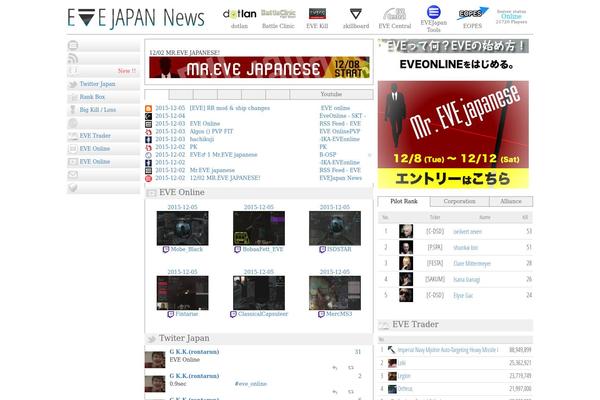This screenshot has height=400, width=600.
Task: Open the 'hachikuji' post link
Action: 202,139
